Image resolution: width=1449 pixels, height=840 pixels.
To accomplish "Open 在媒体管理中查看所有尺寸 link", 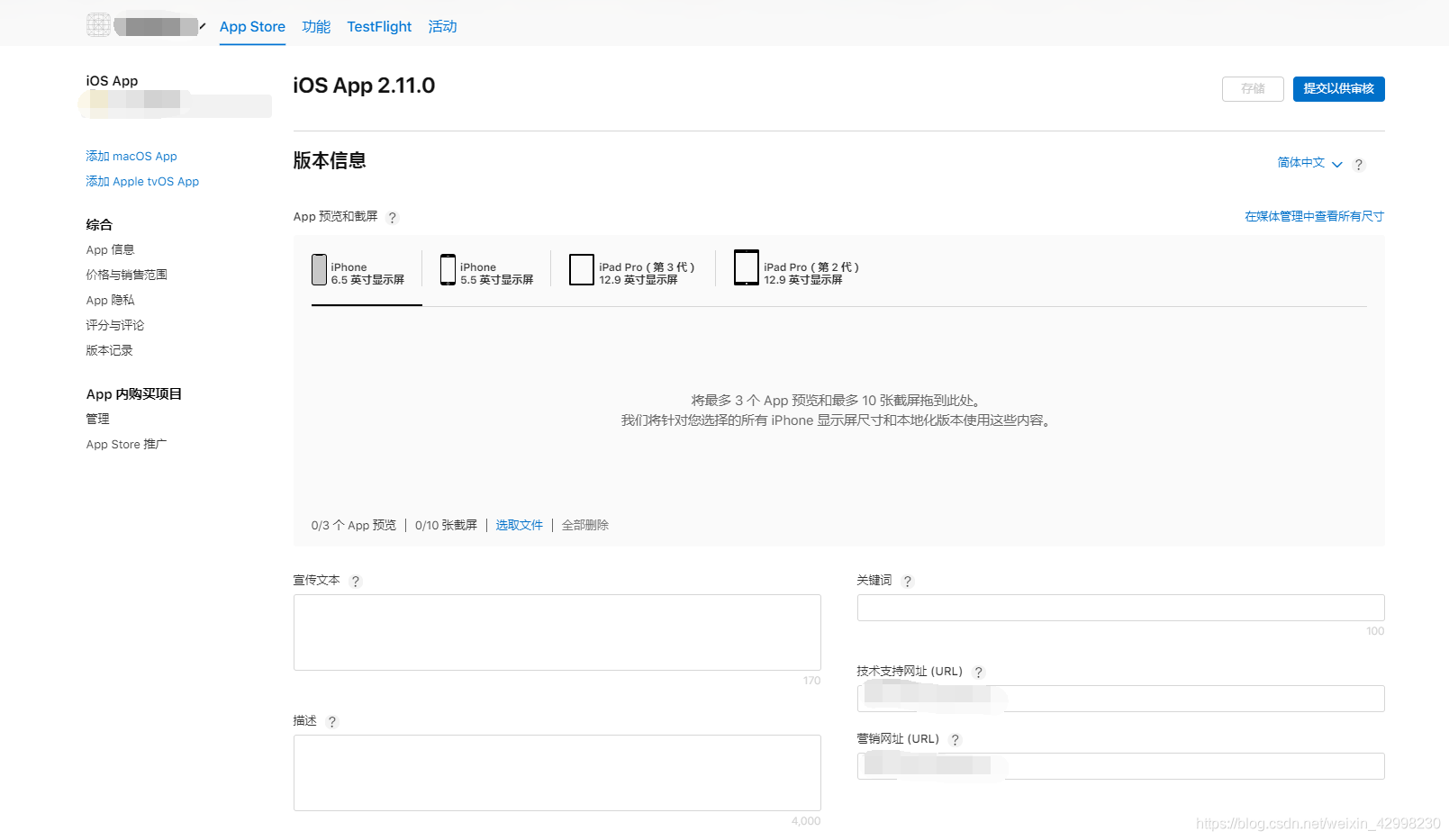I will 1314,216.
